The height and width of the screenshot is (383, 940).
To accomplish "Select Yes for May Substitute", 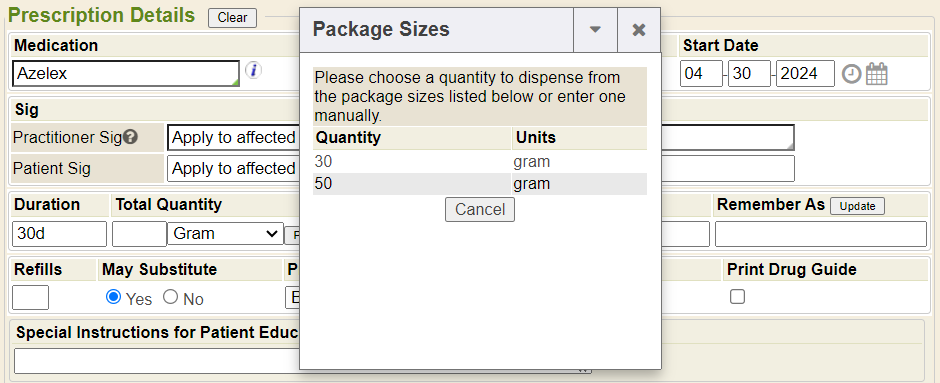I will pos(113,297).
